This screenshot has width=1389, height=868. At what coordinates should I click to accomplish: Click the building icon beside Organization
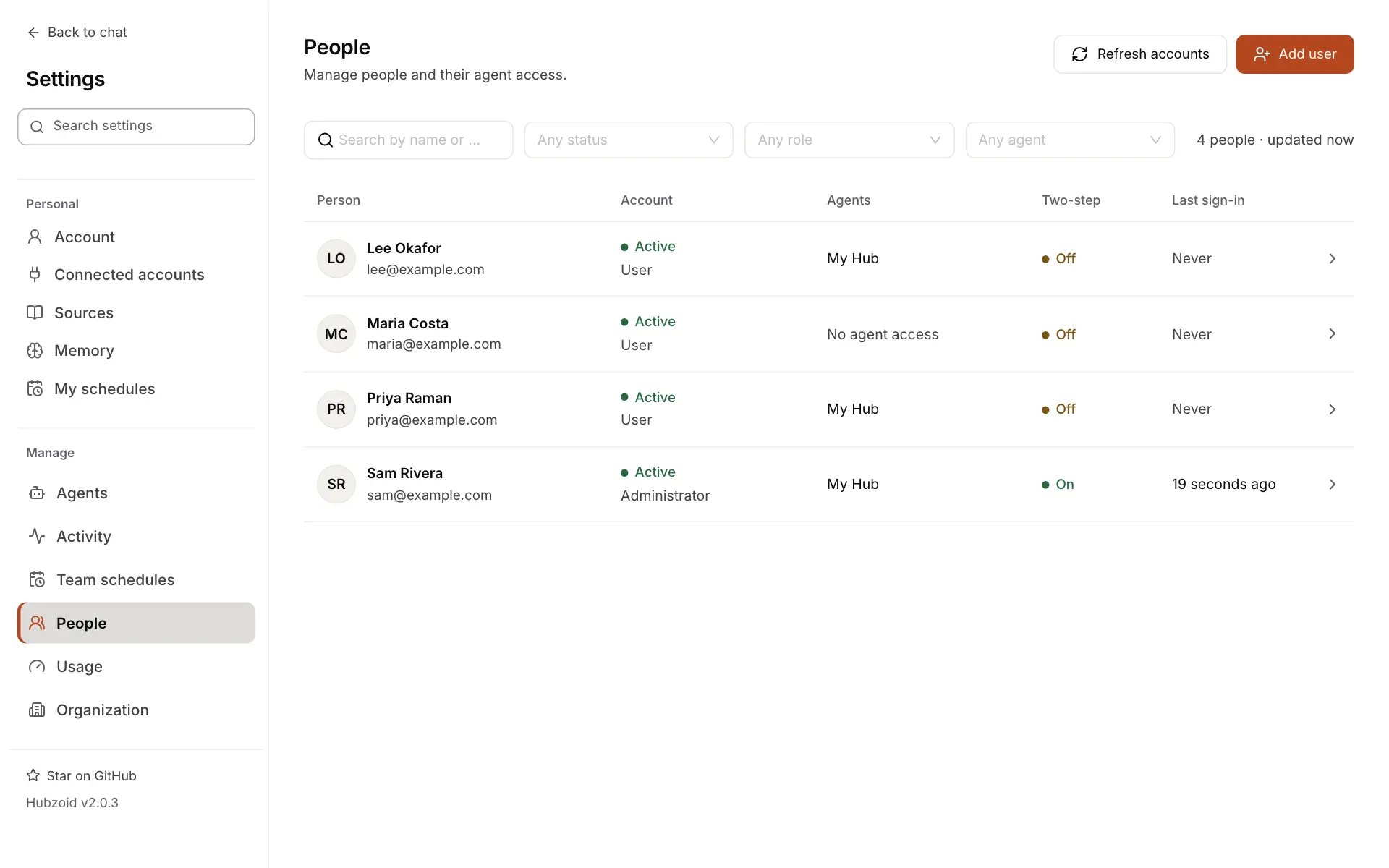37,710
